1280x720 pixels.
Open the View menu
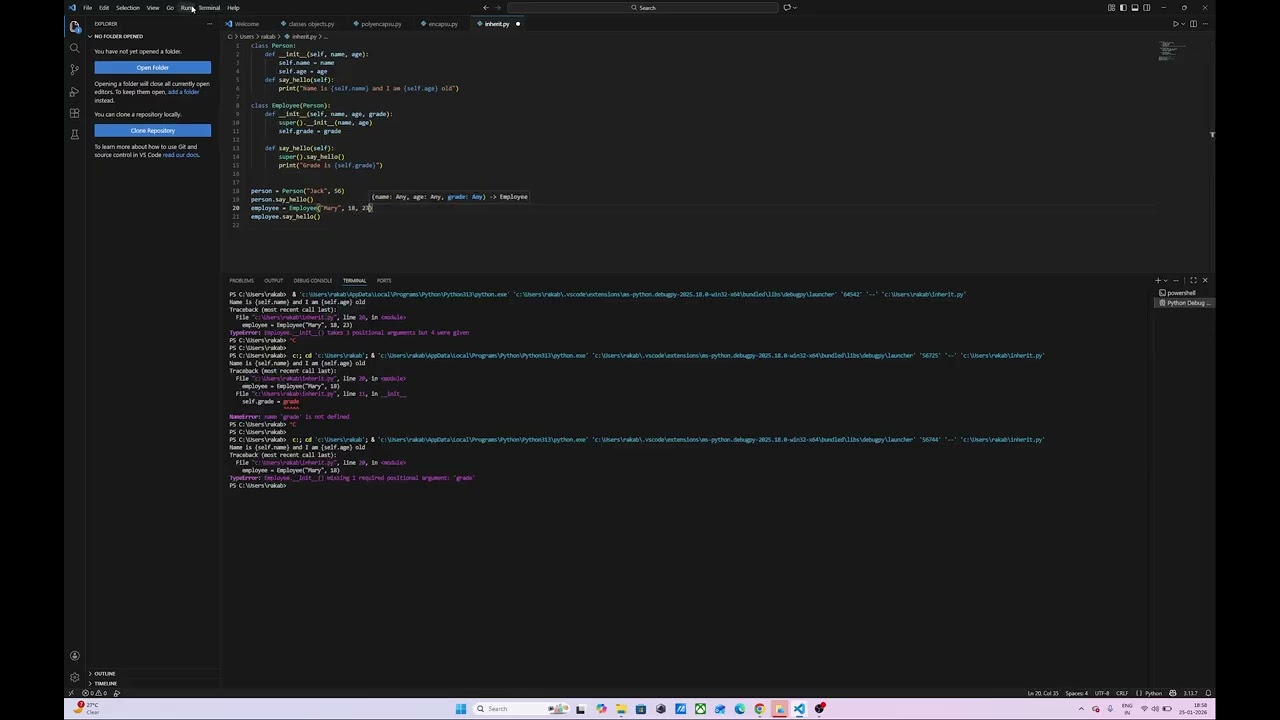click(x=152, y=7)
